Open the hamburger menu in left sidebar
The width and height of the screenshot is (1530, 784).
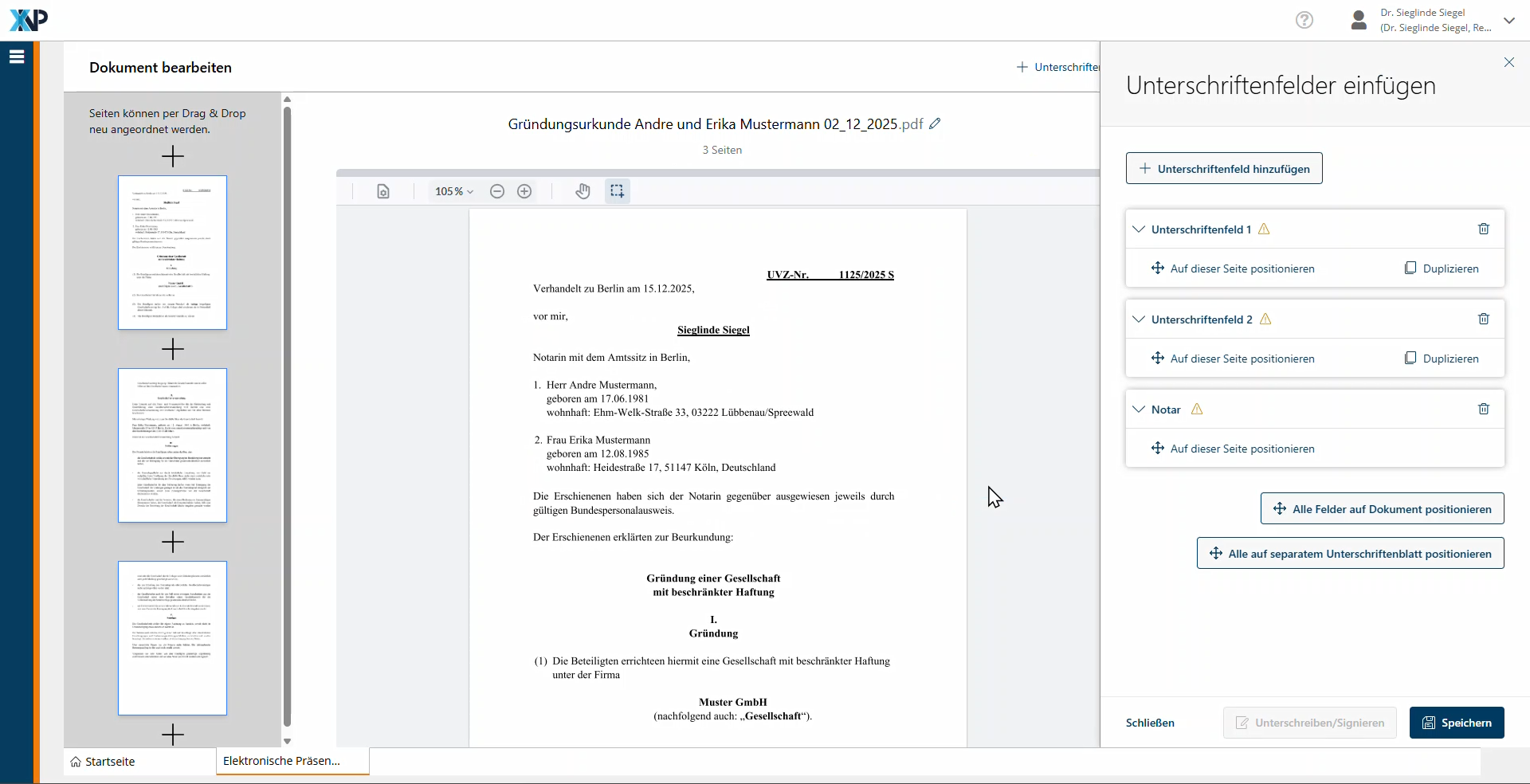point(17,57)
